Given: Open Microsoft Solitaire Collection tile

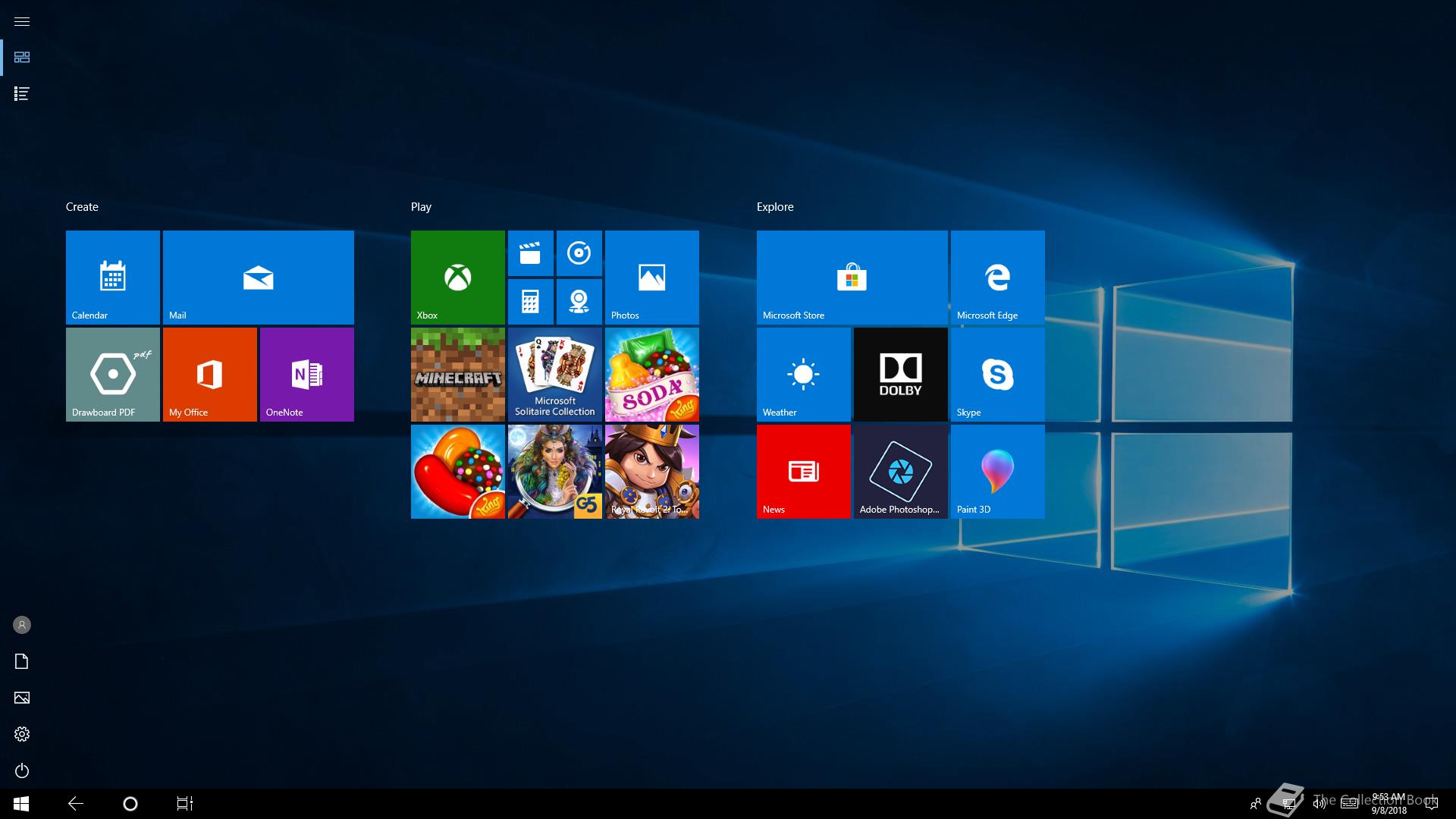Looking at the screenshot, I should (x=555, y=375).
